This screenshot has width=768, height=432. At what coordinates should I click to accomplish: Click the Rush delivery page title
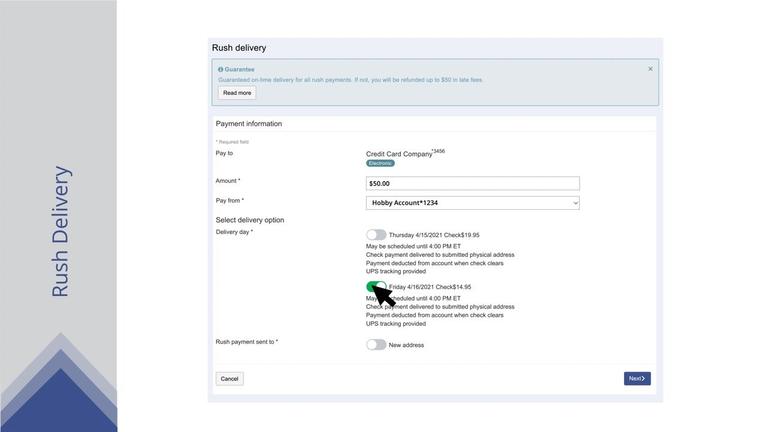tap(239, 48)
